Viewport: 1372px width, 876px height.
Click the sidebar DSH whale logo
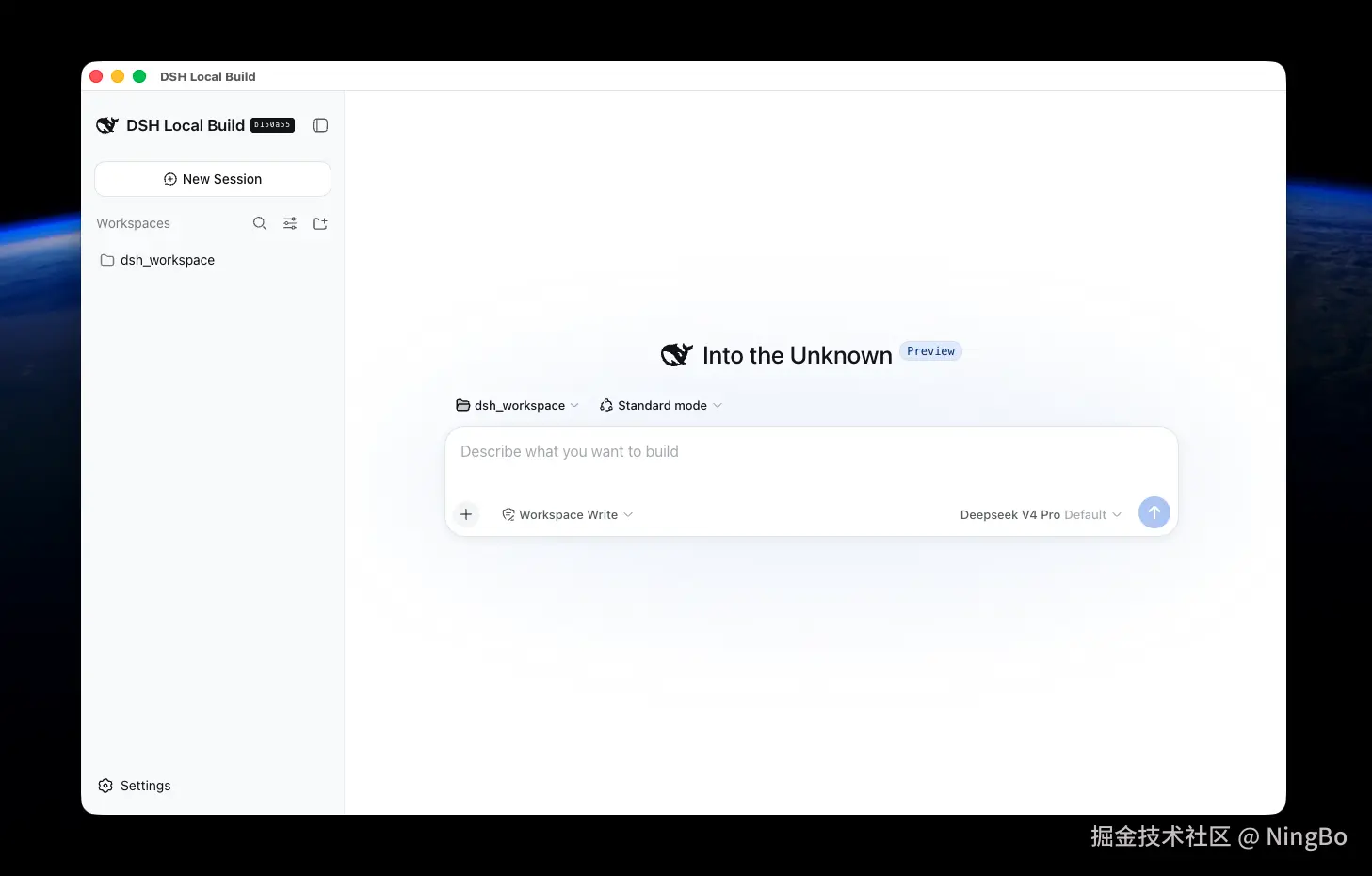[107, 125]
